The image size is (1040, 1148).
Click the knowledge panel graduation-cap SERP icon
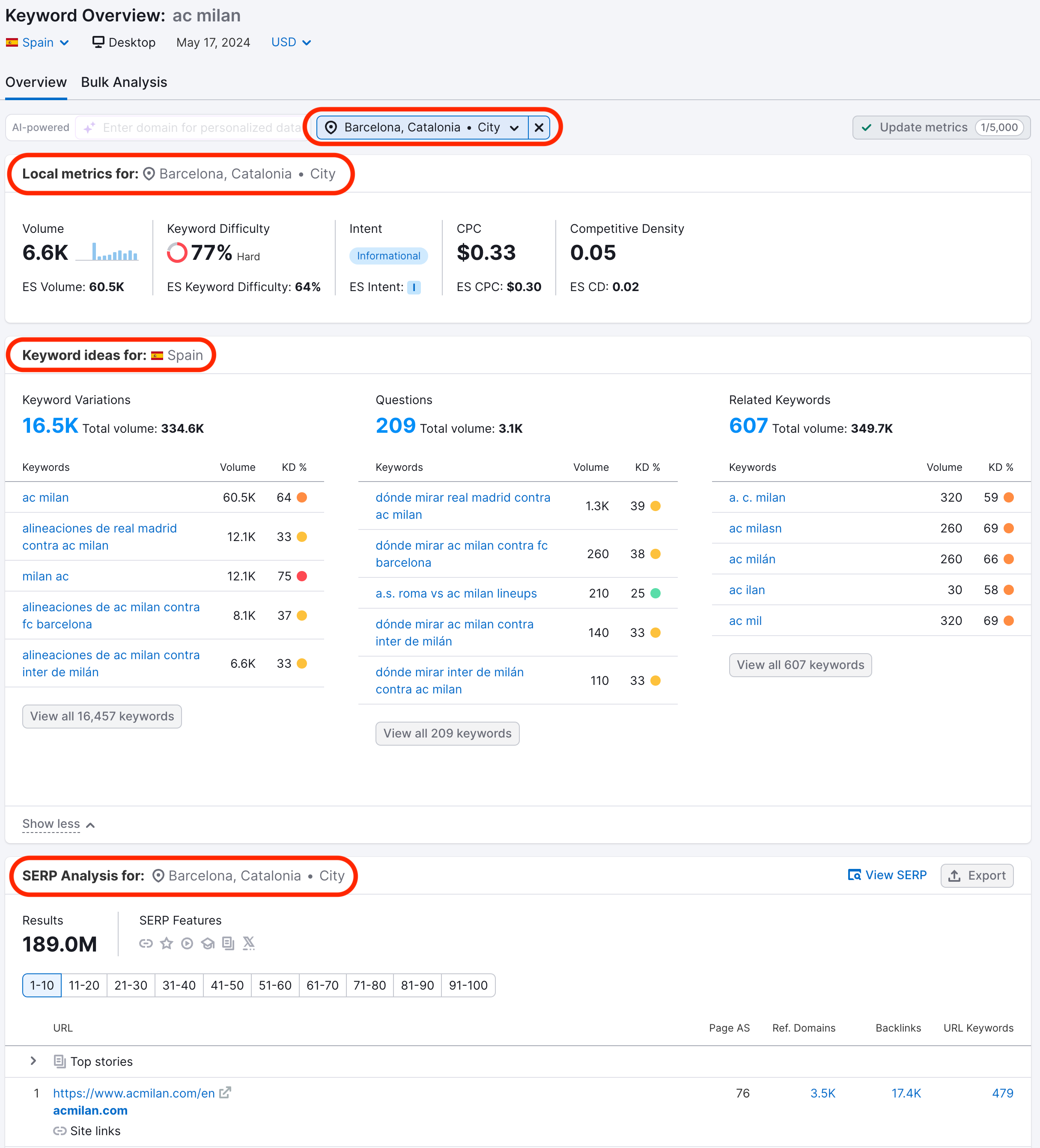pyautogui.click(x=207, y=943)
